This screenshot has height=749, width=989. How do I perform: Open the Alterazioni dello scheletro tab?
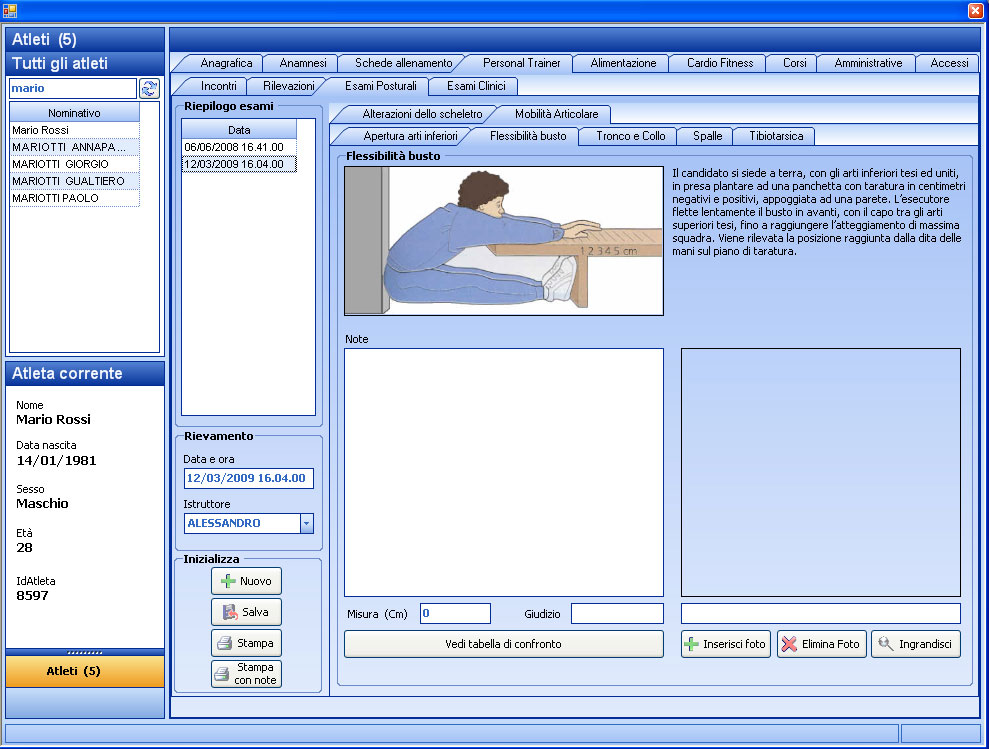coord(422,114)
